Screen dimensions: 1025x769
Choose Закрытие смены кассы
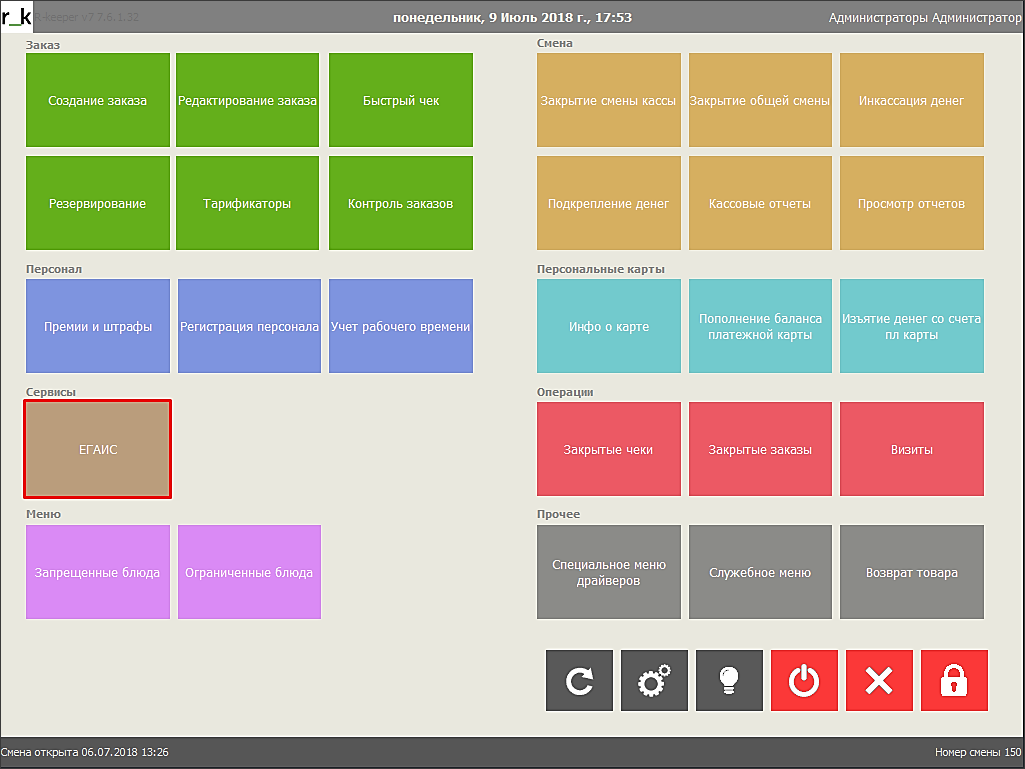pos(608,101)
